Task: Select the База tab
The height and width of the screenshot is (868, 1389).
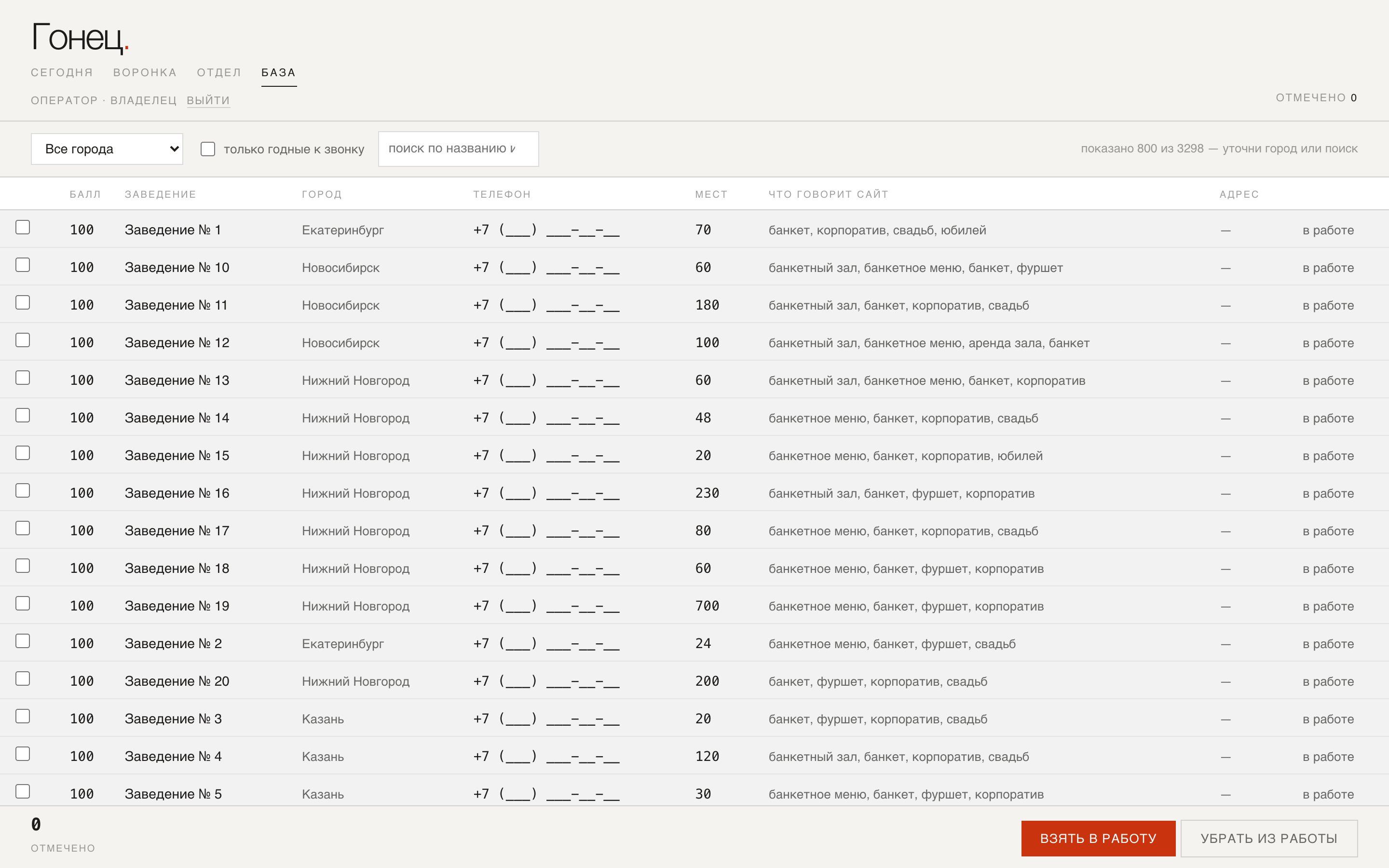Action: click(278, 72)
